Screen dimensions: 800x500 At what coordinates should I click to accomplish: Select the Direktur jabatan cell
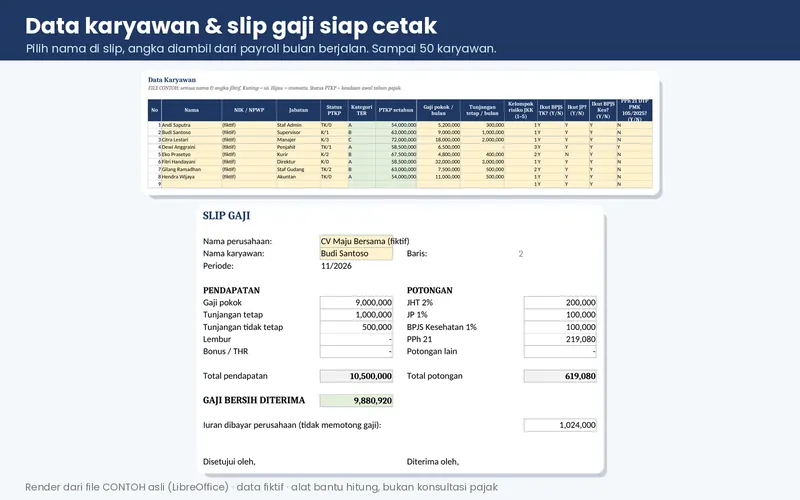tap(298, 162)
